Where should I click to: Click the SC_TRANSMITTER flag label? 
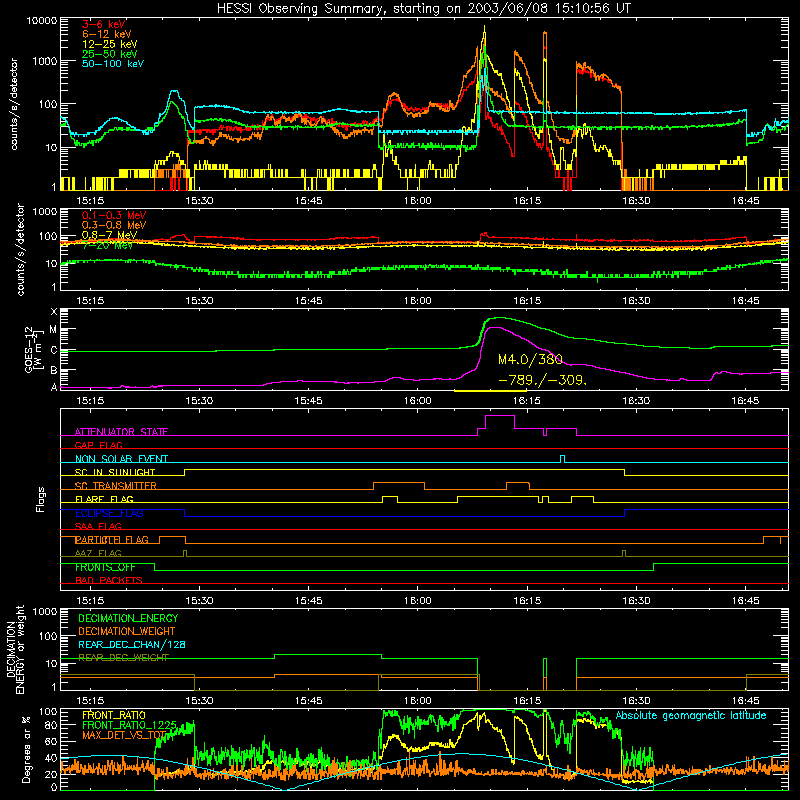pos(115,486)
